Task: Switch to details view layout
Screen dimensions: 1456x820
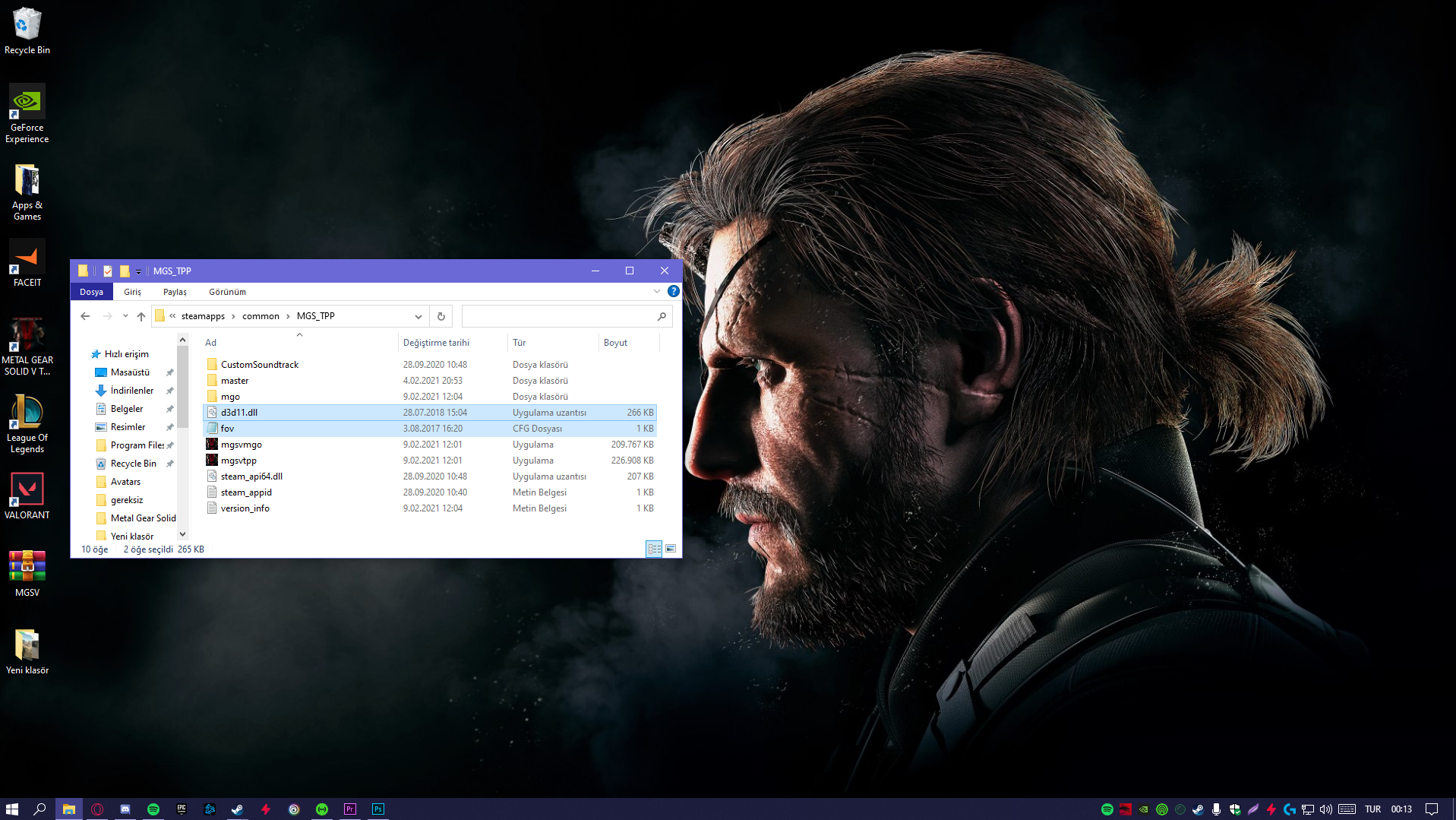Action: click(x=654, y=549)
